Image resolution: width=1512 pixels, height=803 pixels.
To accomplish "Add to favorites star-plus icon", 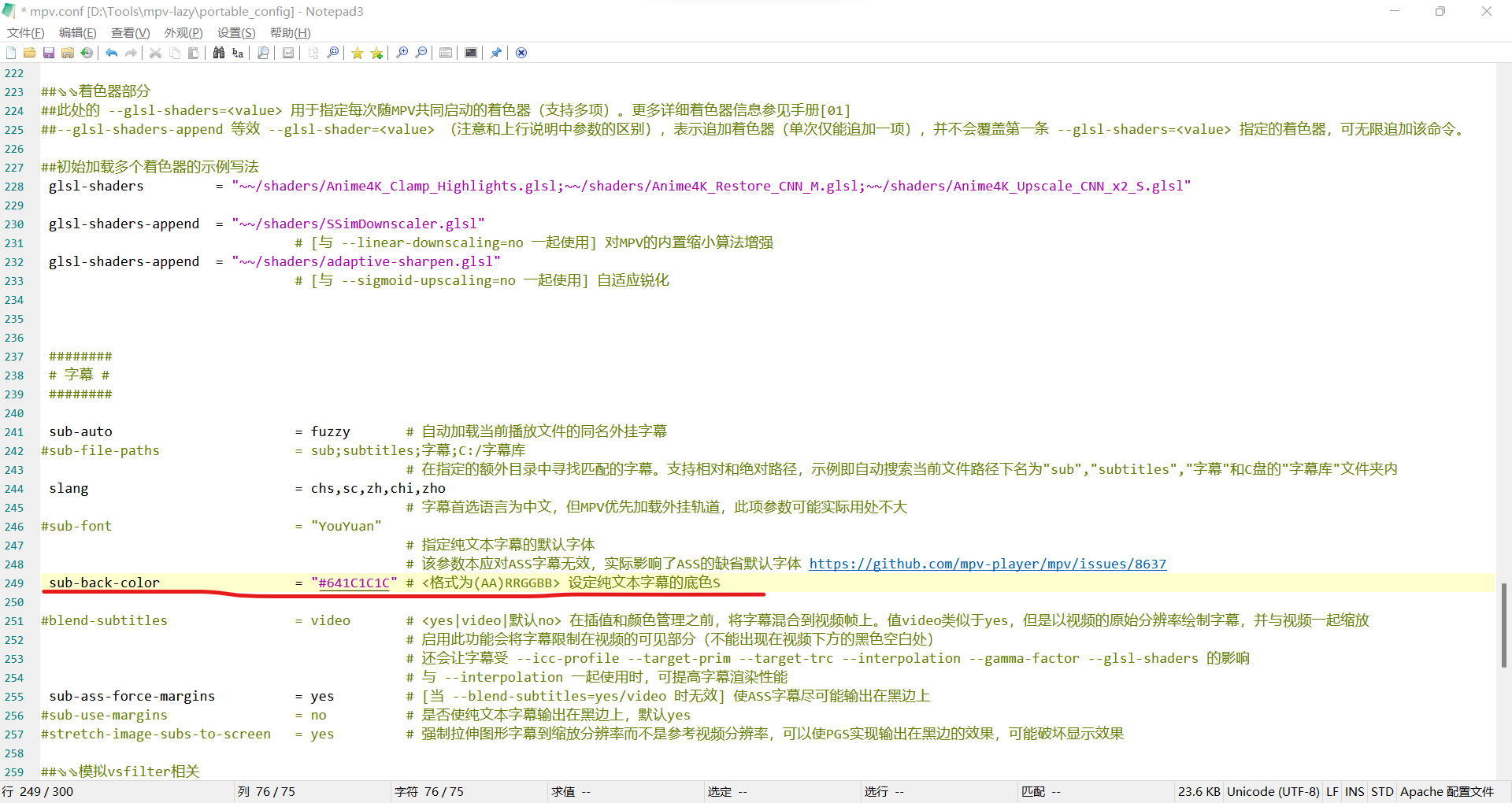I will [x=376, y=53].
